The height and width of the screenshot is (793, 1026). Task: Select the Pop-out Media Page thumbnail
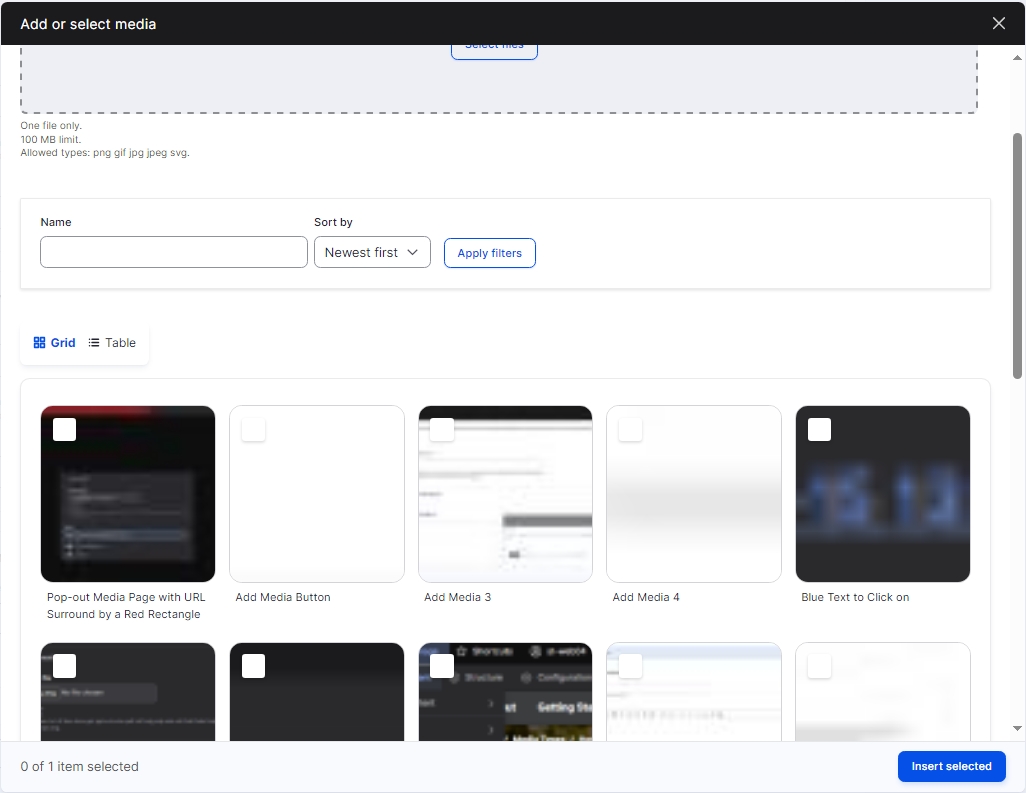[x=128, y=494]
